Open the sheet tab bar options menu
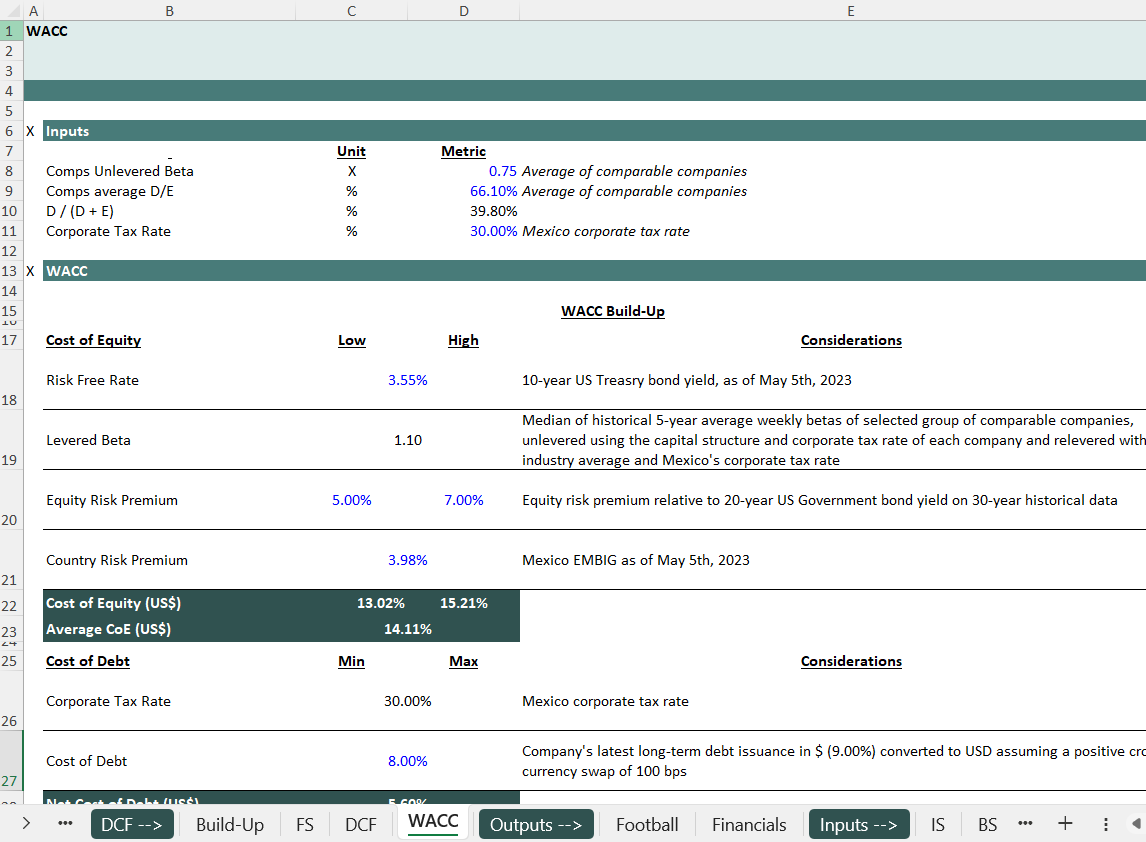The width and height of the screenshot is (1146, 842). (x=1106, y=824)
